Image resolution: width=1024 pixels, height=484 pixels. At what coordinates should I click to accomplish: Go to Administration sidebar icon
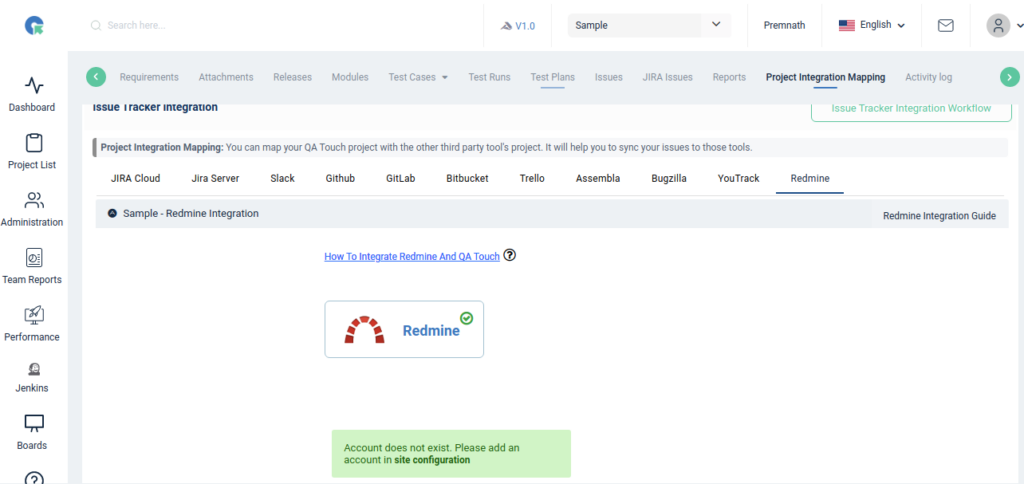click(34, 201)
